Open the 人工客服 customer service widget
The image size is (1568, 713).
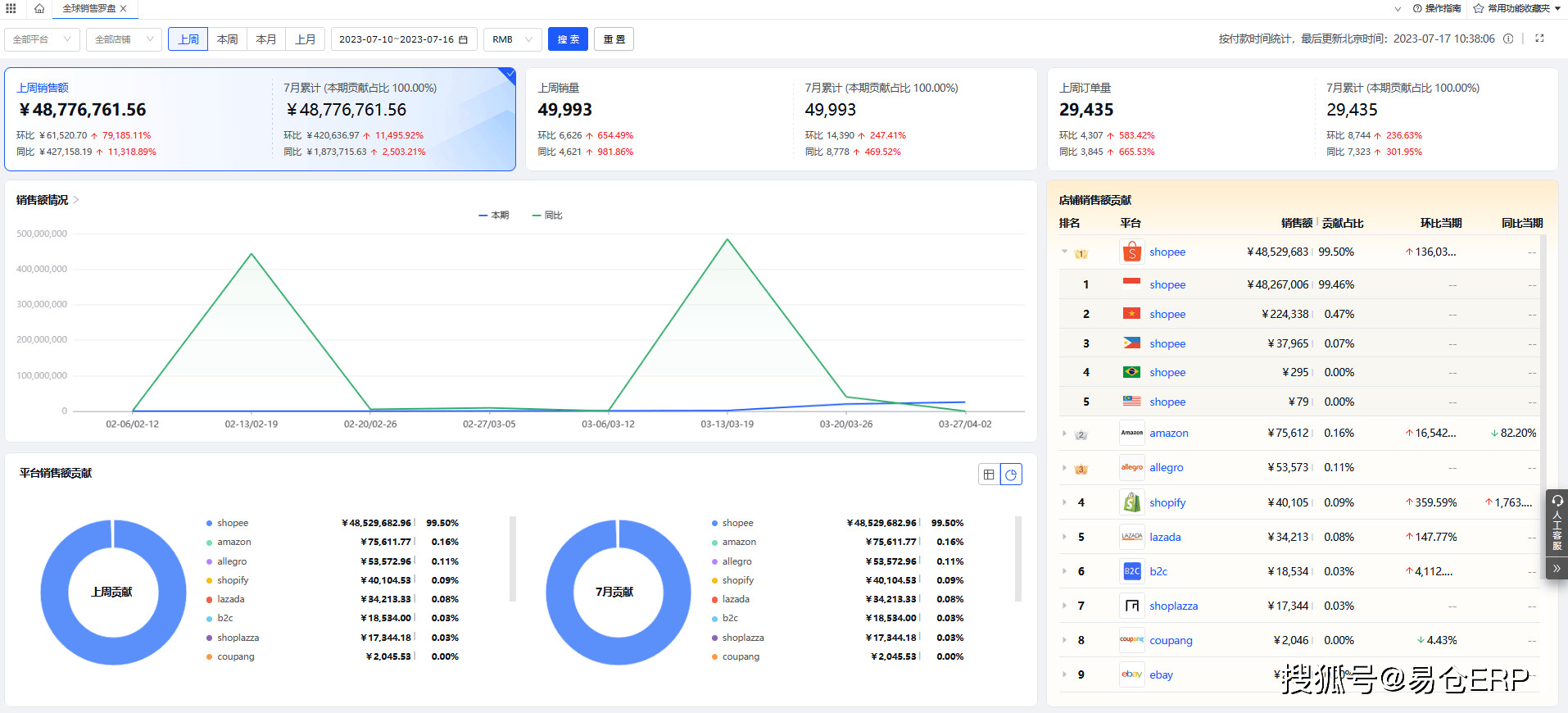coord(1557,524)
